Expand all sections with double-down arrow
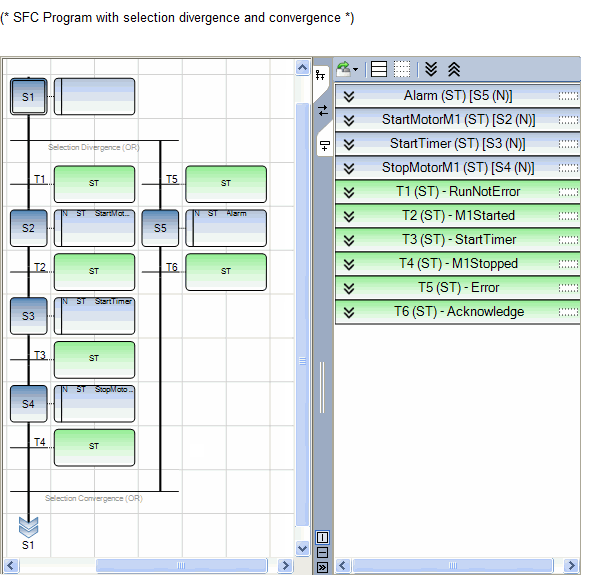 click(x=431, y=69)
